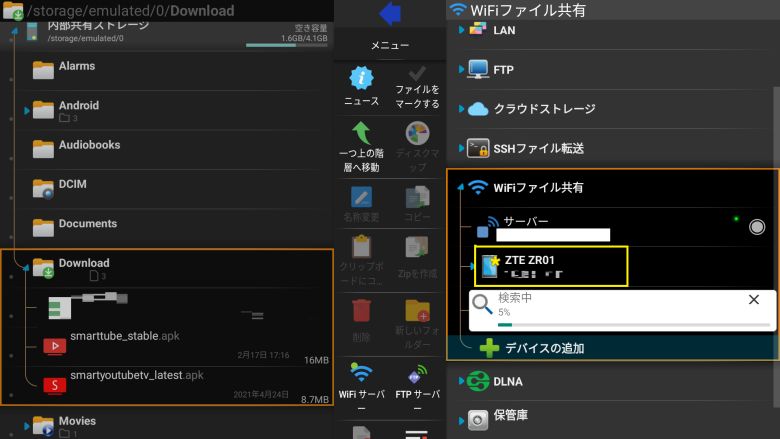Toggle the server (サーバー) radio button
Viewport: 780px width, 439px height.
(757, 227)
